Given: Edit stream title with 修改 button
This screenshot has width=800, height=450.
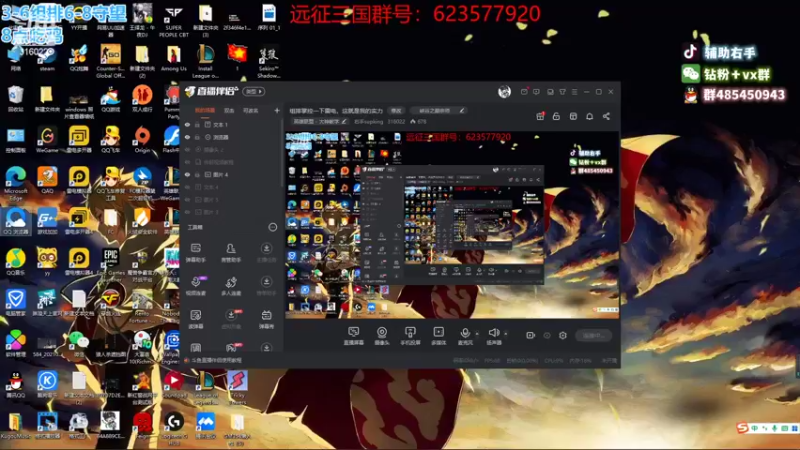Looking at the screenshot, I should click(x=396, y=111).
